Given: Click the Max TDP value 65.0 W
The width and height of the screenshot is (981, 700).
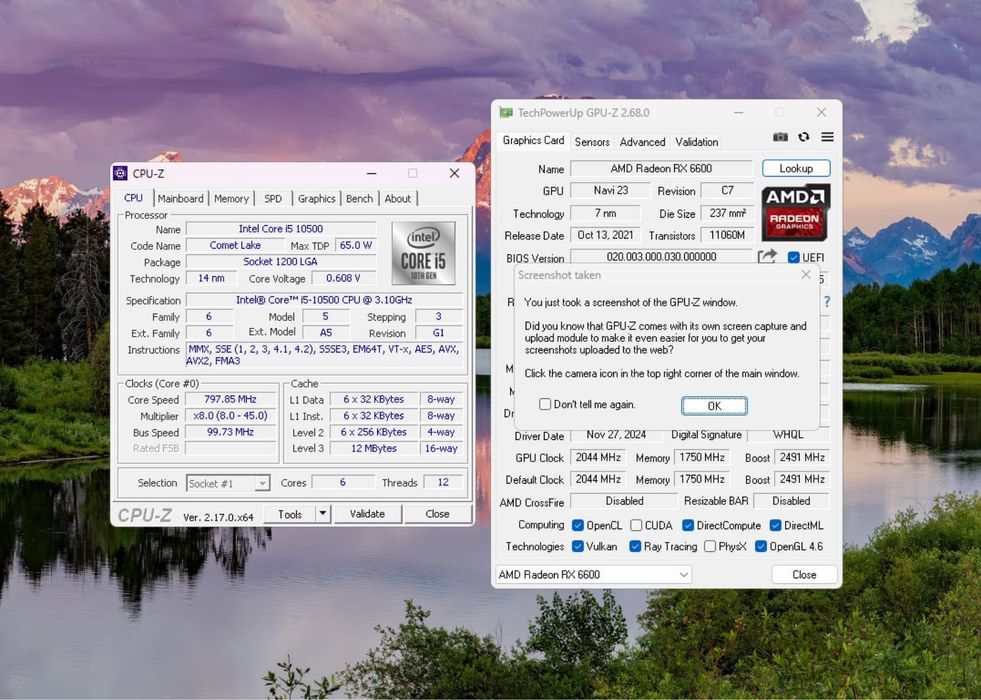Looking at the screenshot, I should [356, 245].
